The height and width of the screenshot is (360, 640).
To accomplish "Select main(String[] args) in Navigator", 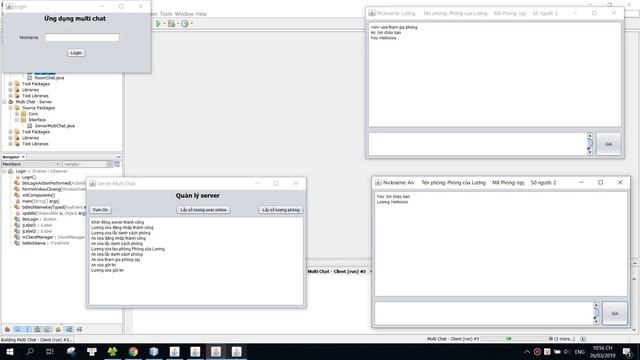I will pos(40,201).
